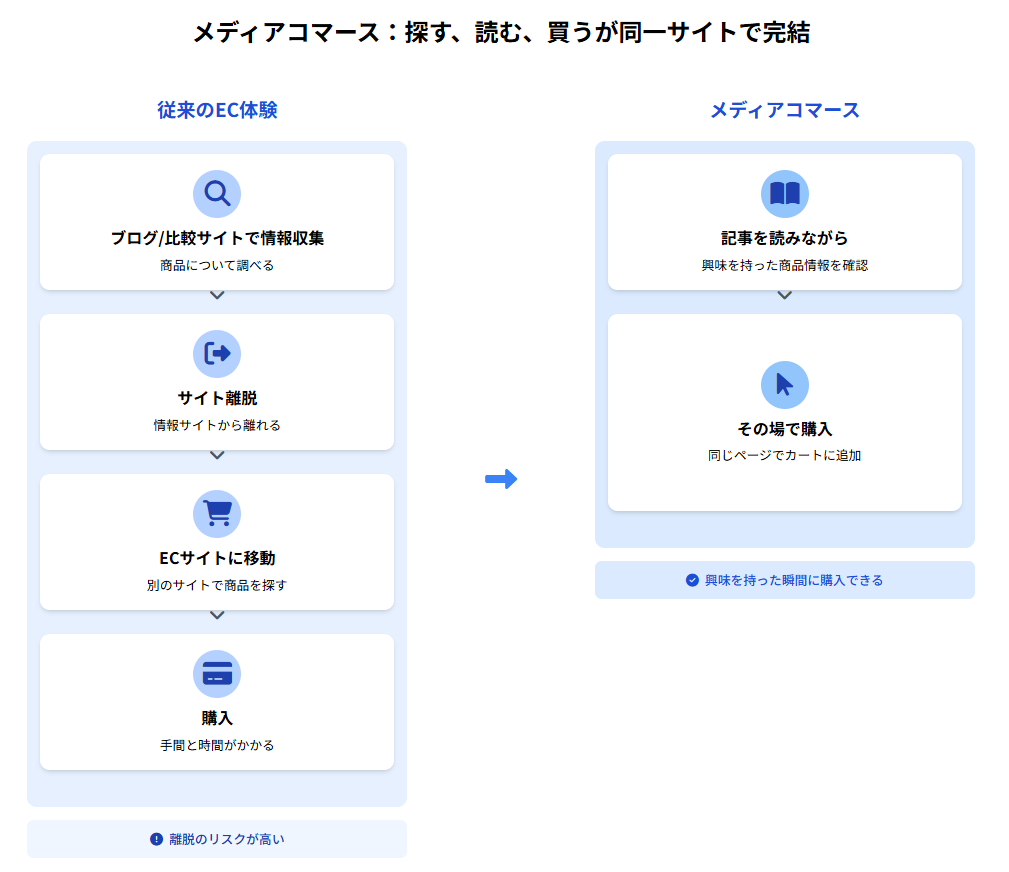Viewport: 1009px width, 872px height.
Task: Click the 興味を持った瞬間に購入できる banner text
Action: click(794, 580)
